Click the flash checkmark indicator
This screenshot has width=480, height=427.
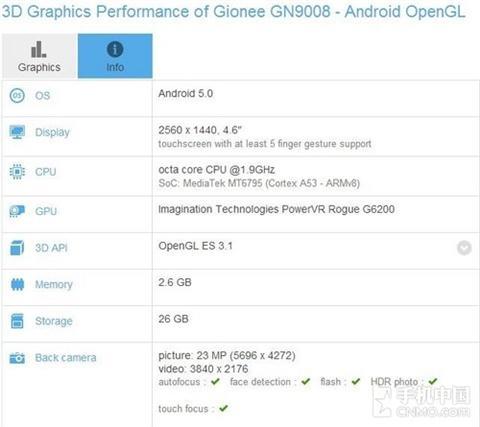pos(356,381)
